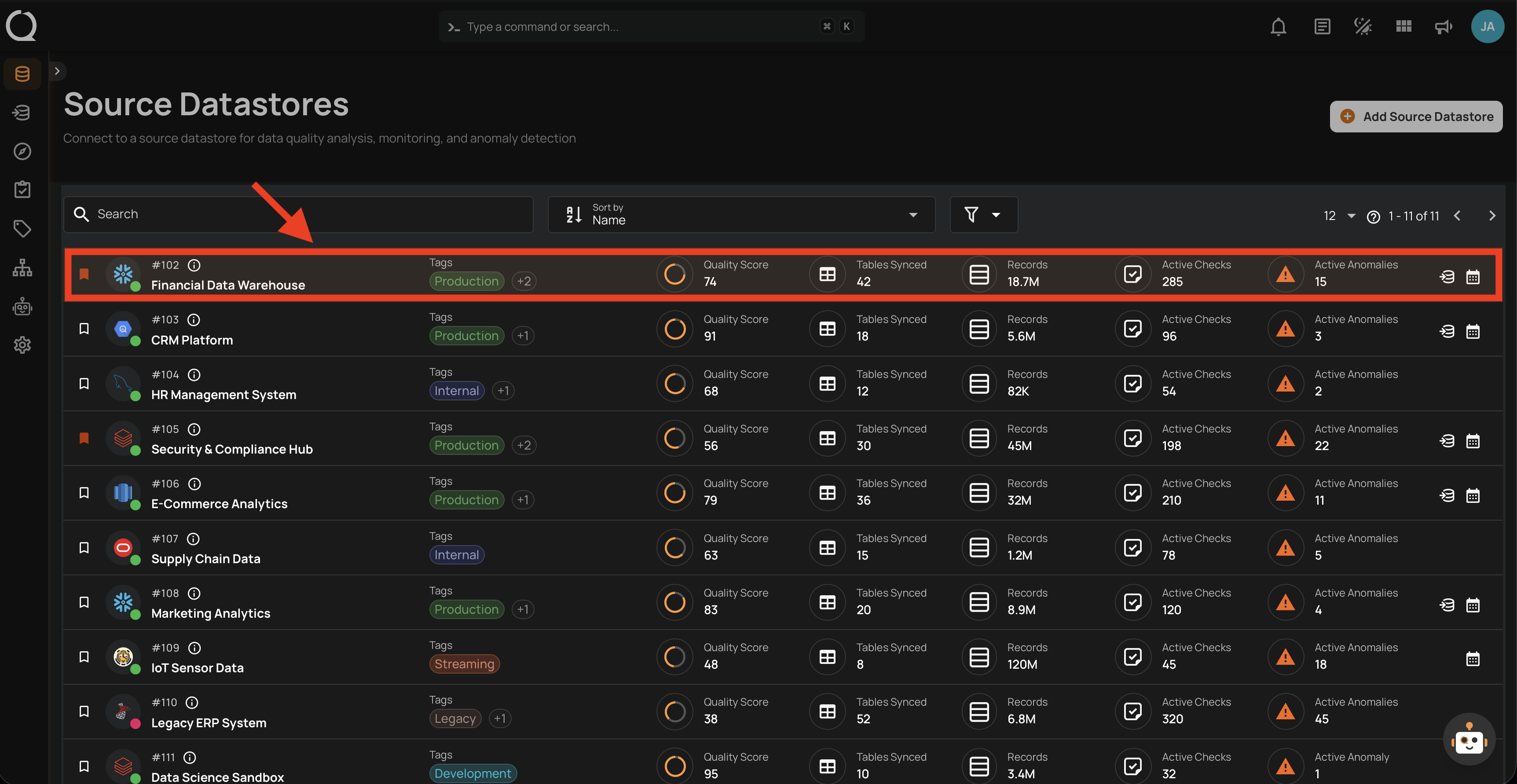Image resolution: width=1517 pixels, height=784 pixels.
Task: Toggle the bookmark for IoT Sensor Data
Action: point(84,657)
